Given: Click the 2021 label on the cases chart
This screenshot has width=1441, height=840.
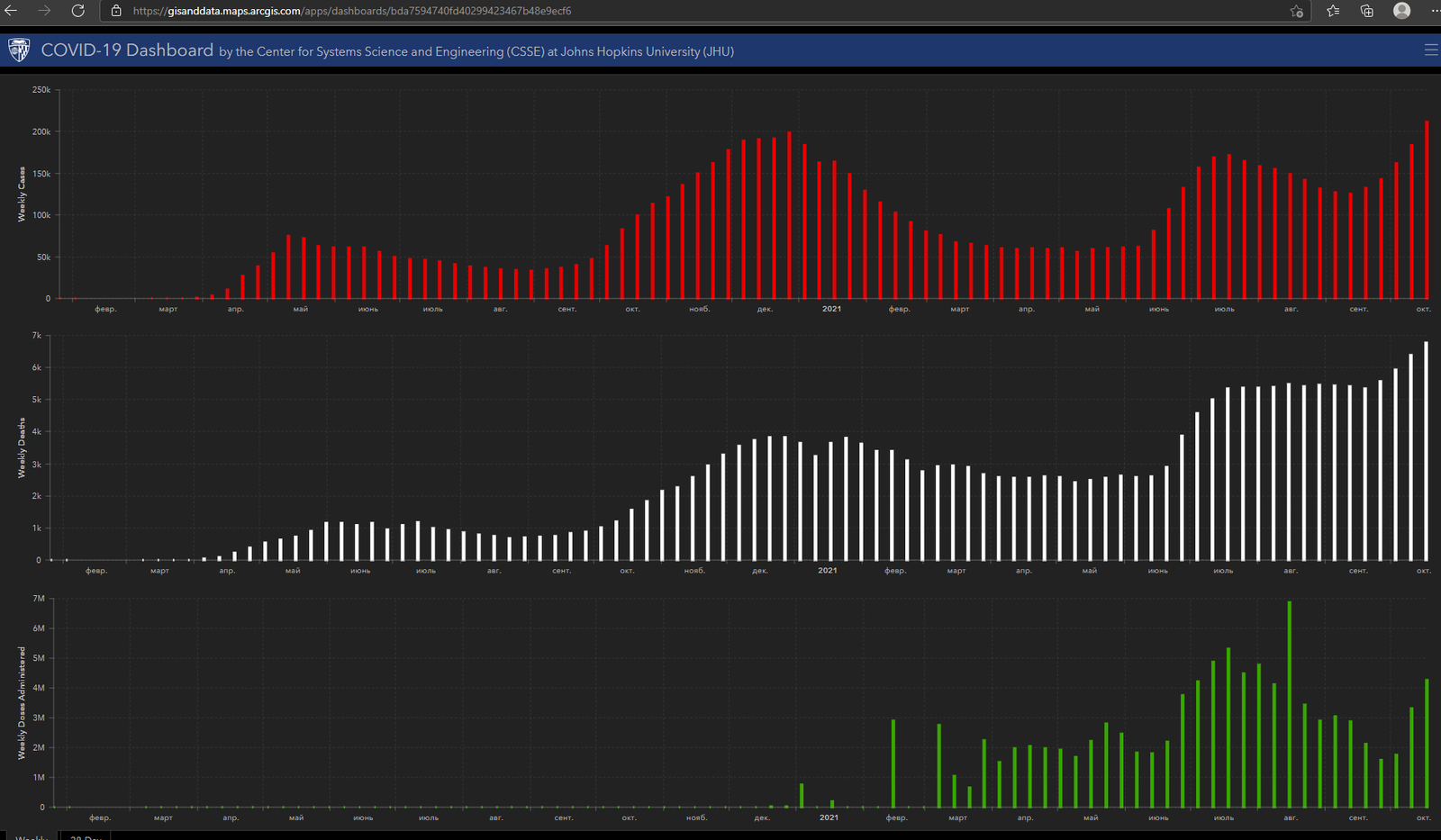Looking at the screenshot, I should [831, 309].
